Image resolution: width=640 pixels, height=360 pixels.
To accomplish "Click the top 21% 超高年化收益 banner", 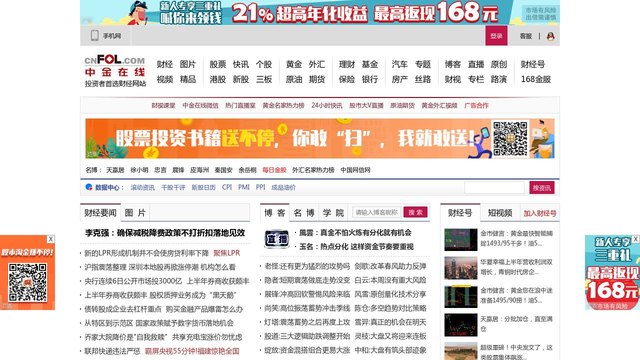I will tap(320, 12).
